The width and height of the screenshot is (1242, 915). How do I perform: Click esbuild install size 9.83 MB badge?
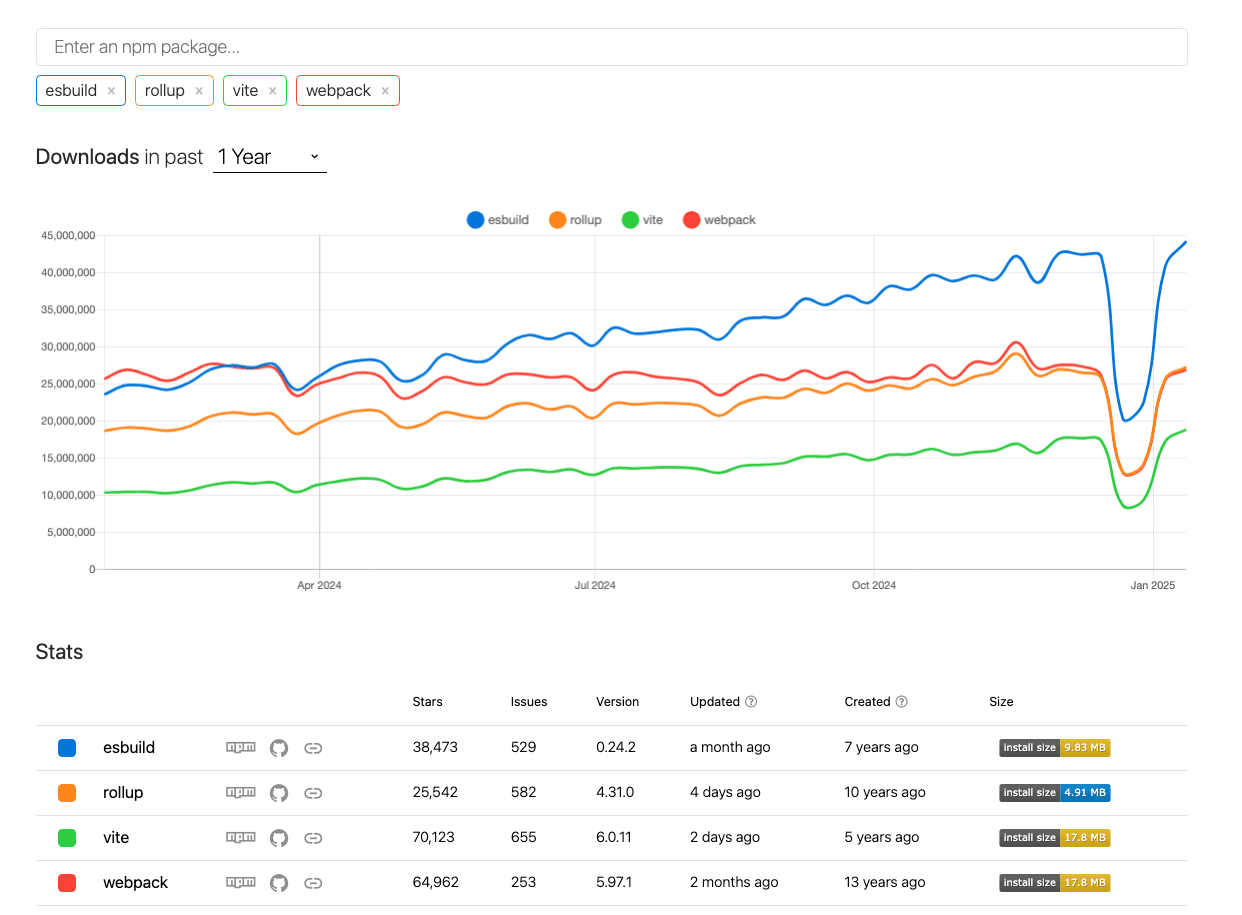tap(1055, 747)
